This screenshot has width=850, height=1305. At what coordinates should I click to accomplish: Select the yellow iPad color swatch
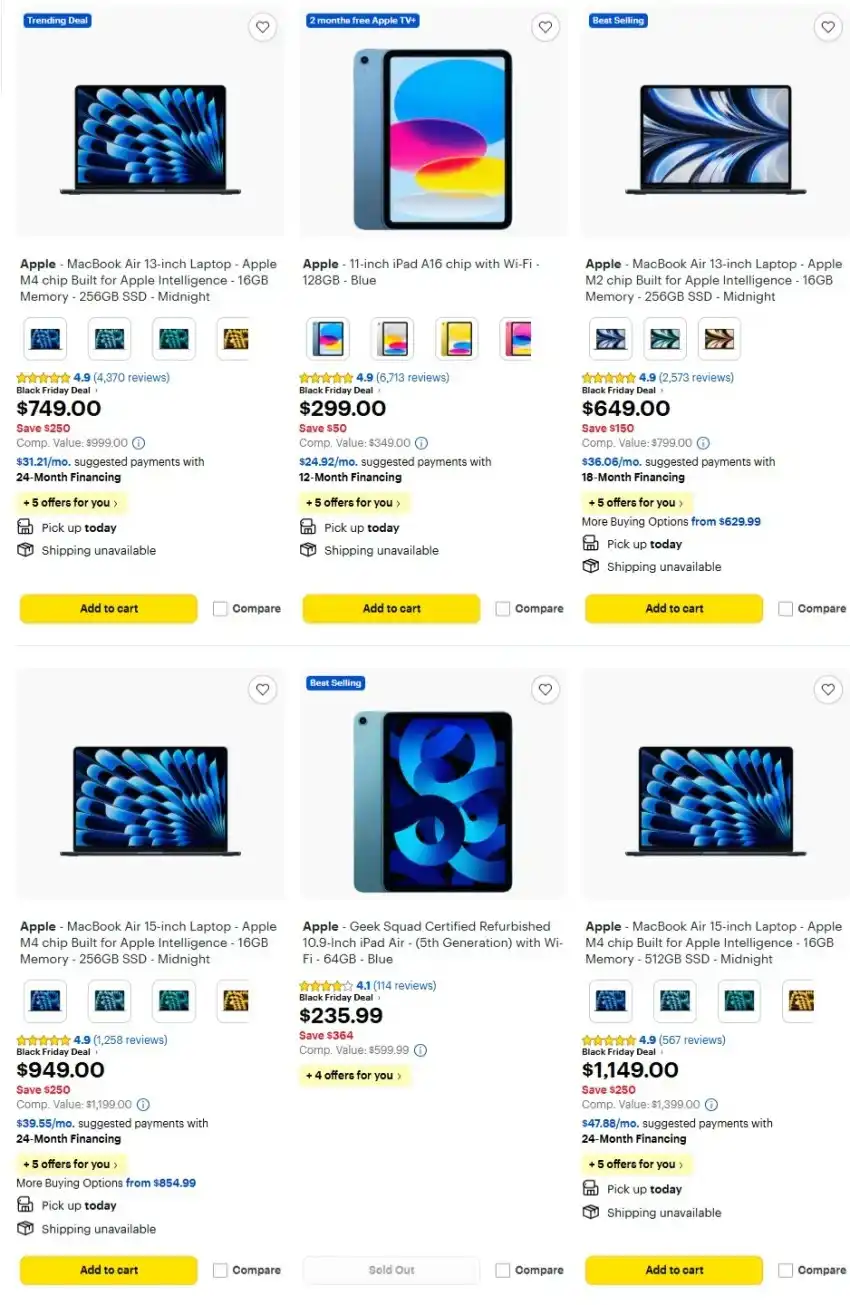pyautogui.click(x=457, y=339)
